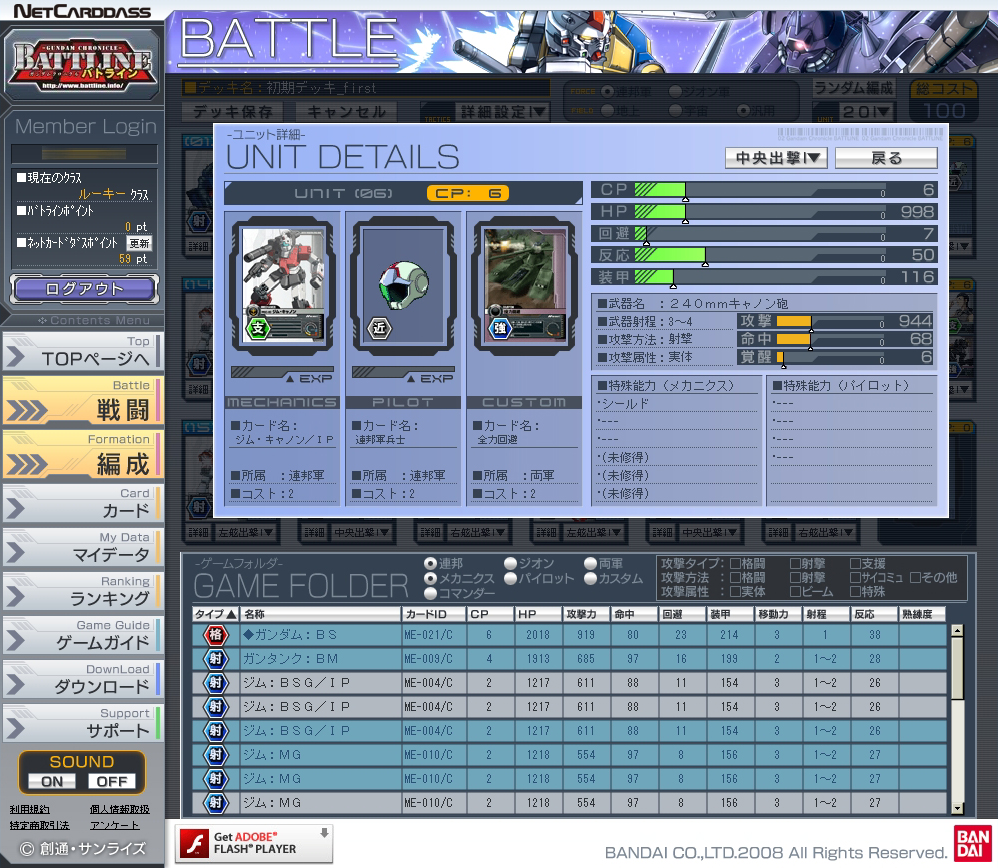Check the 実体 attack attribute checkbox
The image size is (998, 868).
[735, 592]
